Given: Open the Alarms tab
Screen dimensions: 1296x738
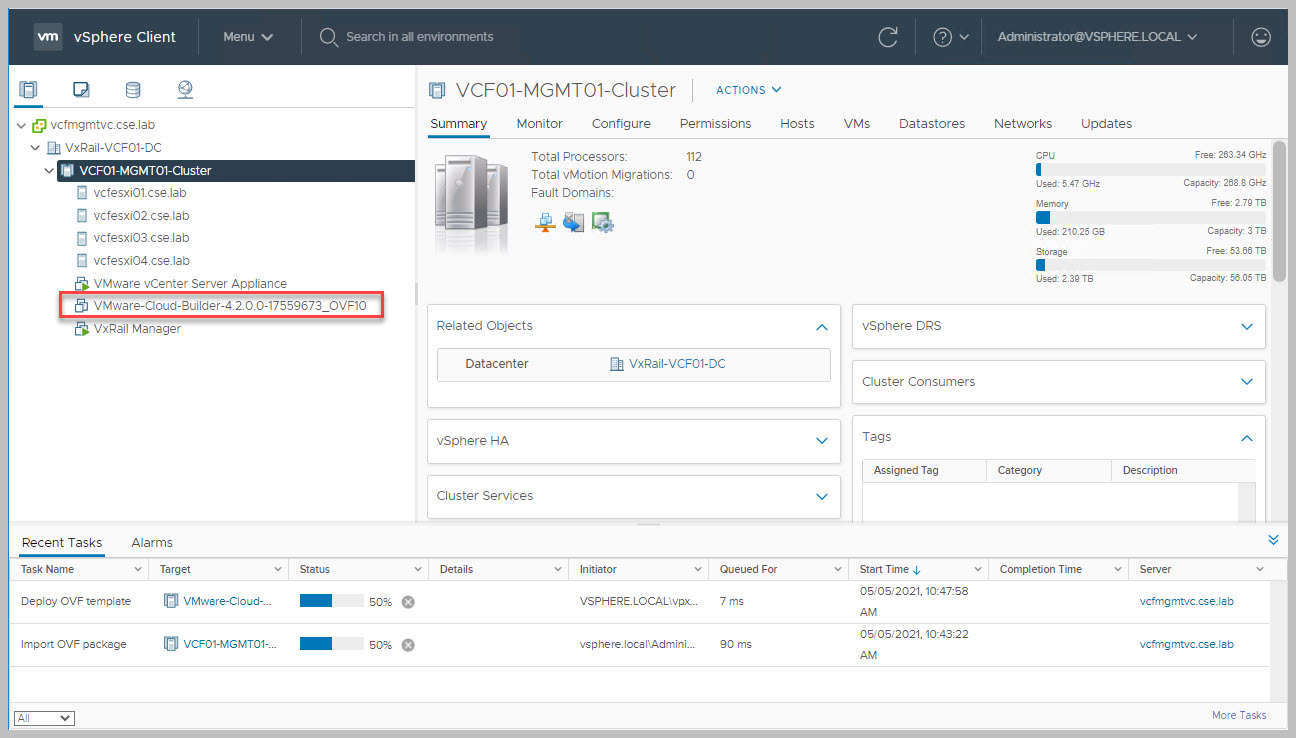Looking at the screenshot, I should coord(152,543).
